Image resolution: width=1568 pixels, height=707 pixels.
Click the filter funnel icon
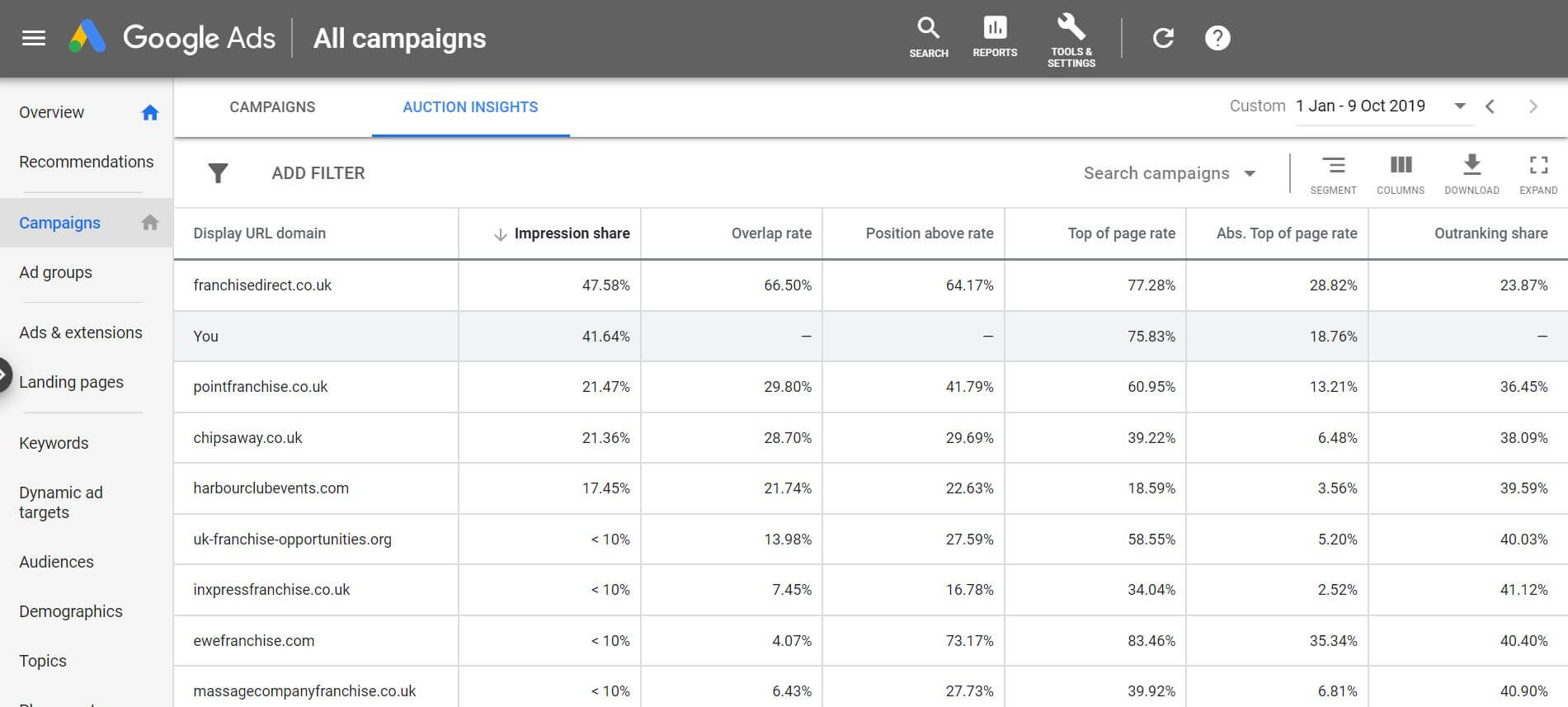[218, 173]
